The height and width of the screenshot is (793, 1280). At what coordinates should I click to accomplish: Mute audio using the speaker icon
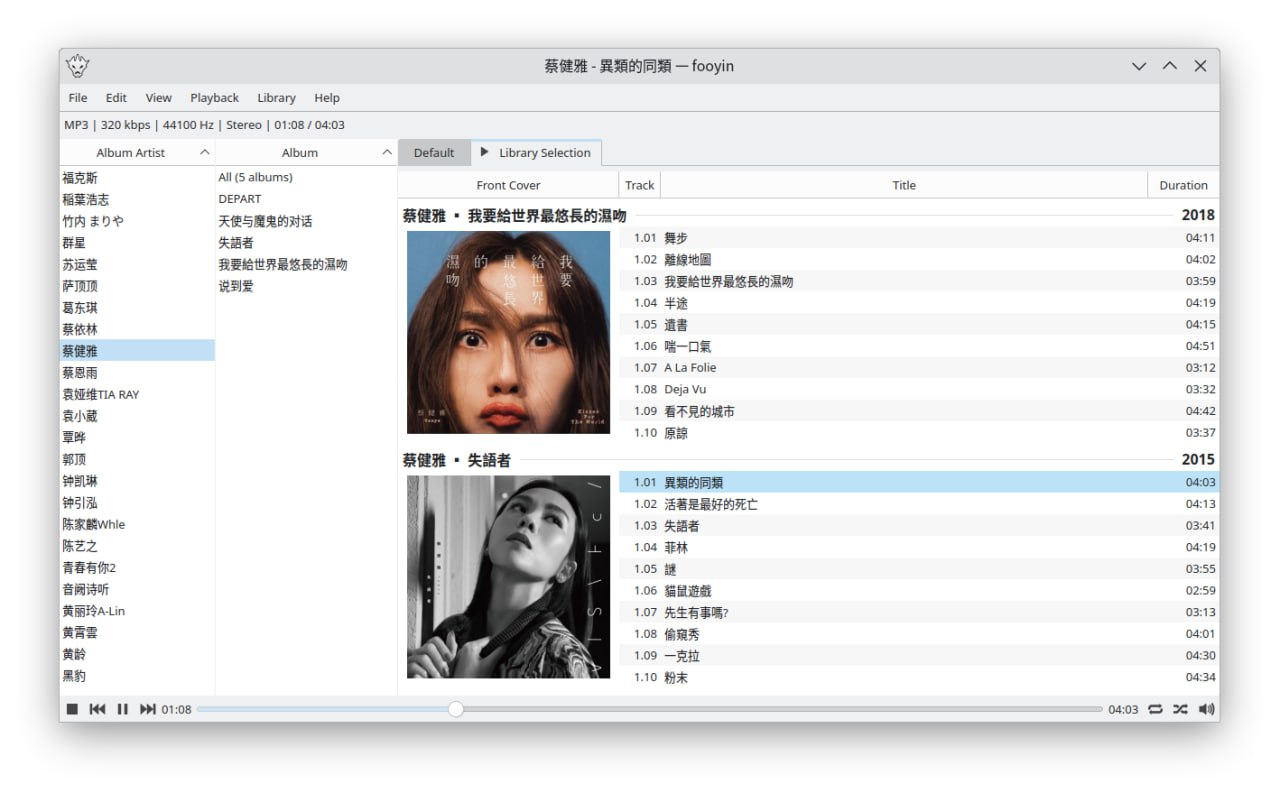(1206, 709)
